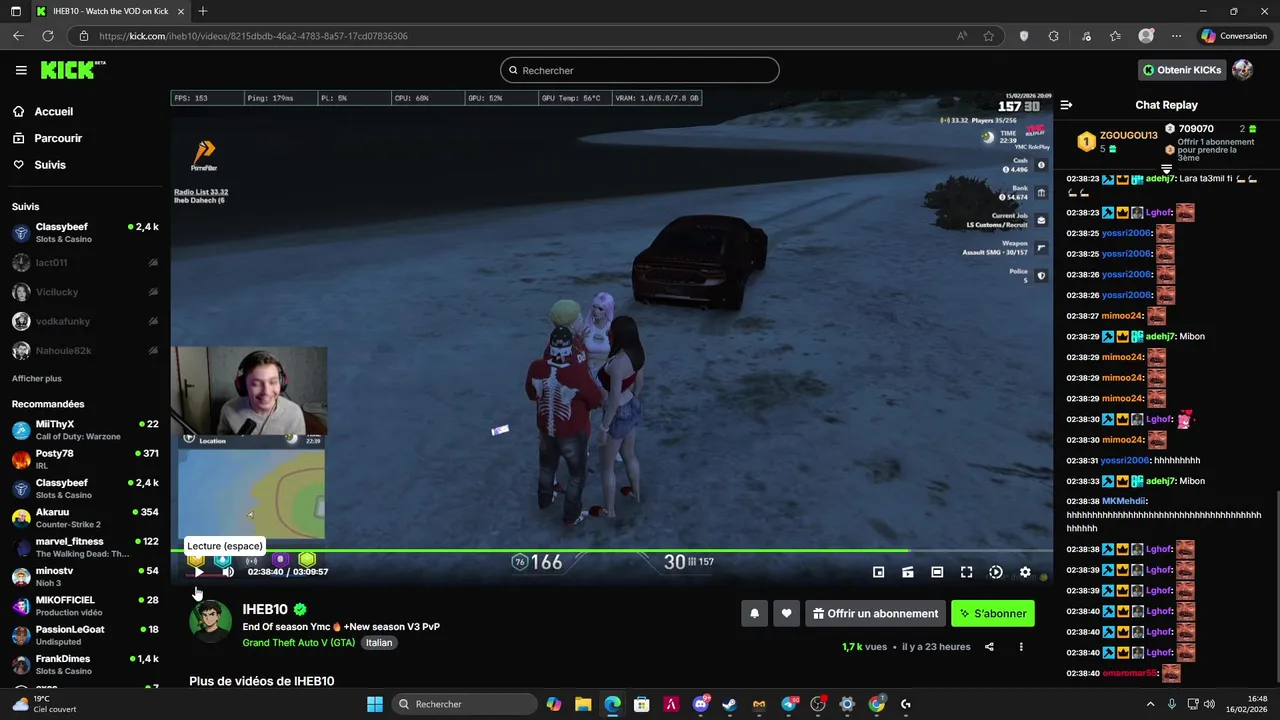The image size is (1280, 720).
Task: Open MiiThyX recommended channel
Action: click(x=85, y=430)
